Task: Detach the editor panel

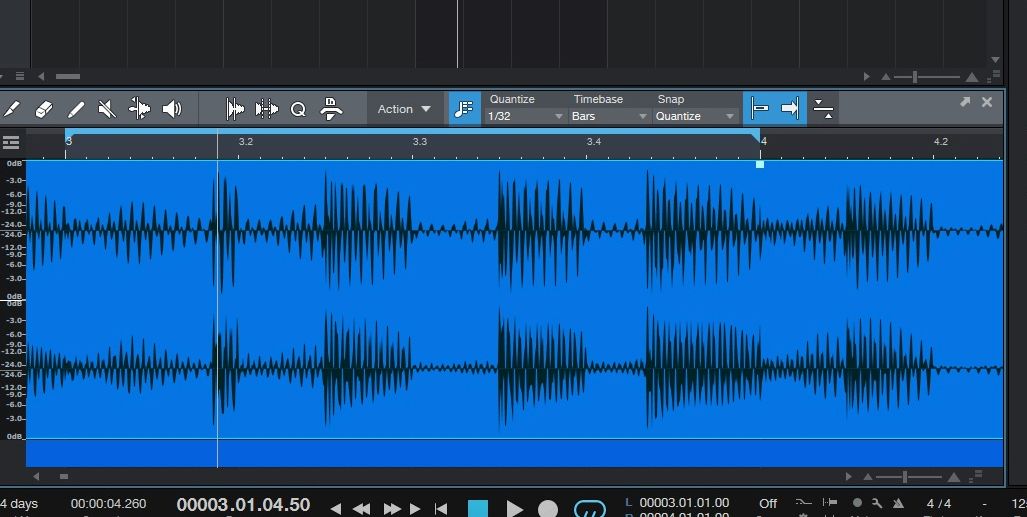Action: point(965,102)
